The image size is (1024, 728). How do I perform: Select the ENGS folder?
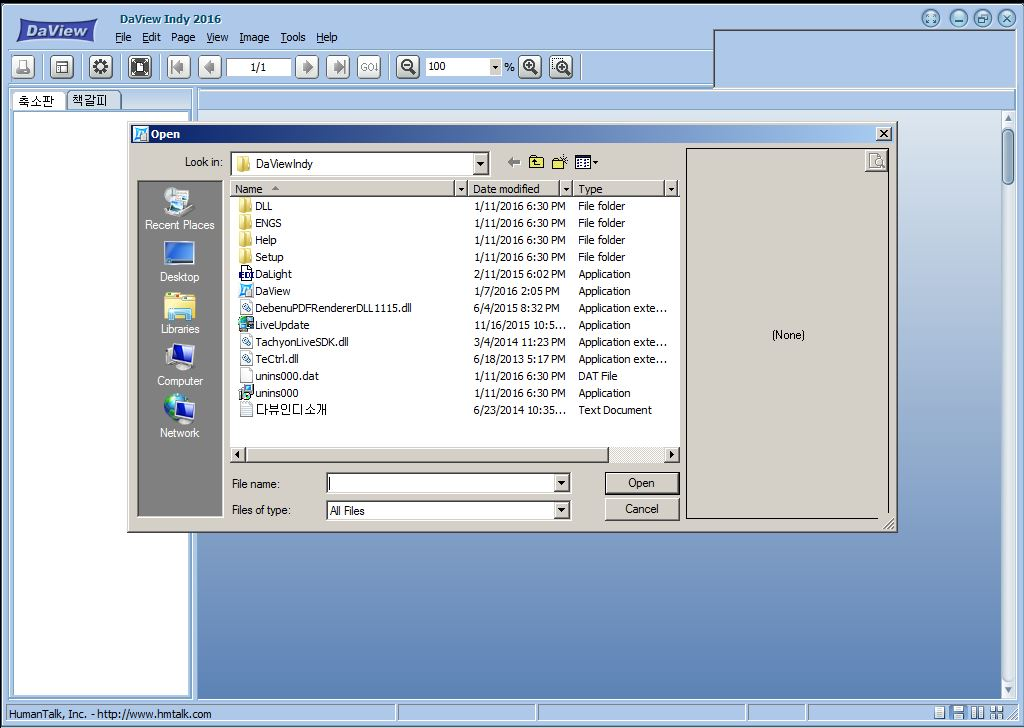tap(260, 223)
